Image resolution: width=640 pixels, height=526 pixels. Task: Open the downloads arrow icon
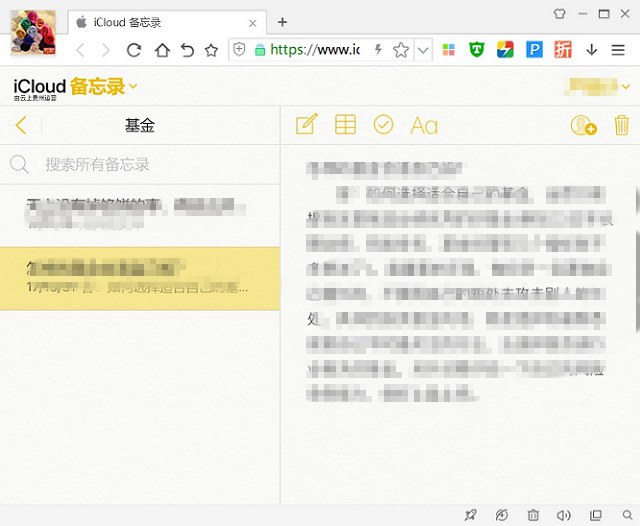click(x=591, y=50)
